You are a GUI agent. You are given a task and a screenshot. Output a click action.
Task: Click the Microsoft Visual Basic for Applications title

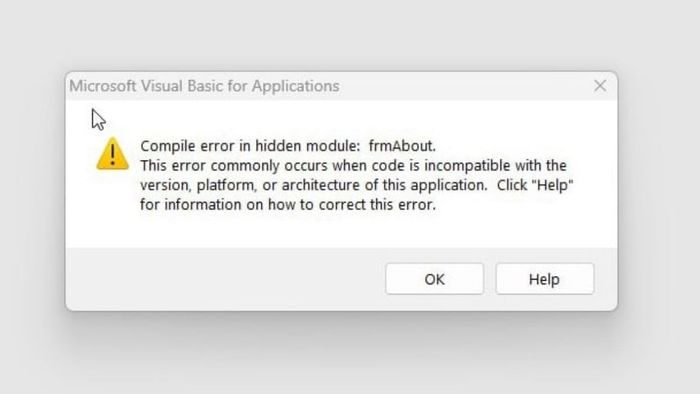(x=204, y=86)
